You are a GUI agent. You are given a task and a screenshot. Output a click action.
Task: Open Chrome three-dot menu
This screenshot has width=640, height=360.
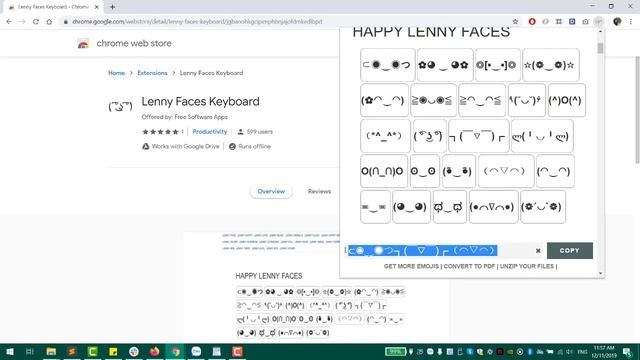631,22
